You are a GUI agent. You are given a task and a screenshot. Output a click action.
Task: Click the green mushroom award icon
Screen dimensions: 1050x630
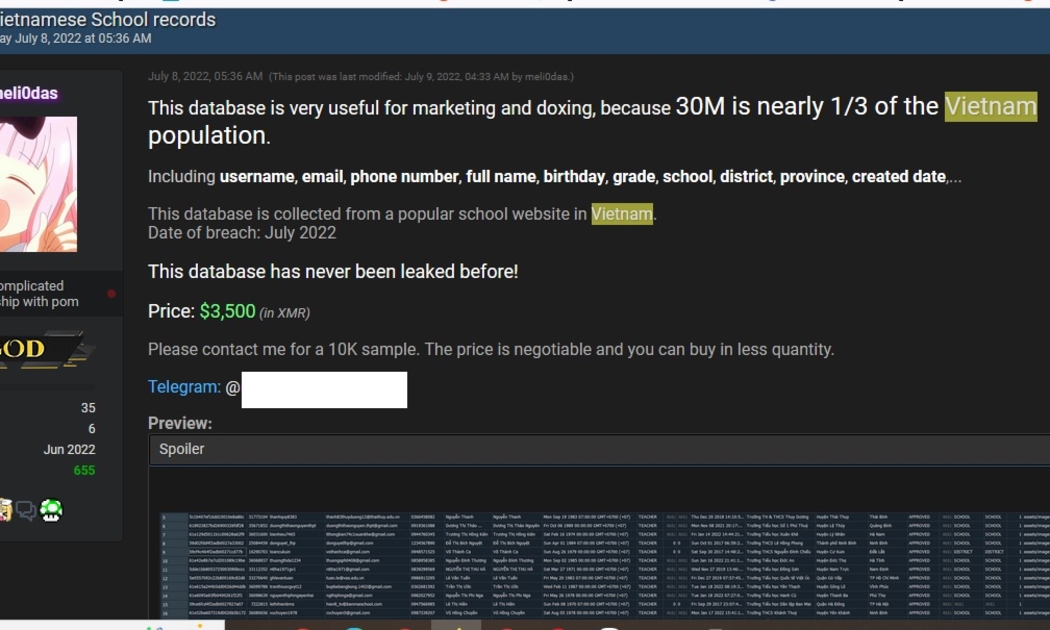(x=51, y=511)
